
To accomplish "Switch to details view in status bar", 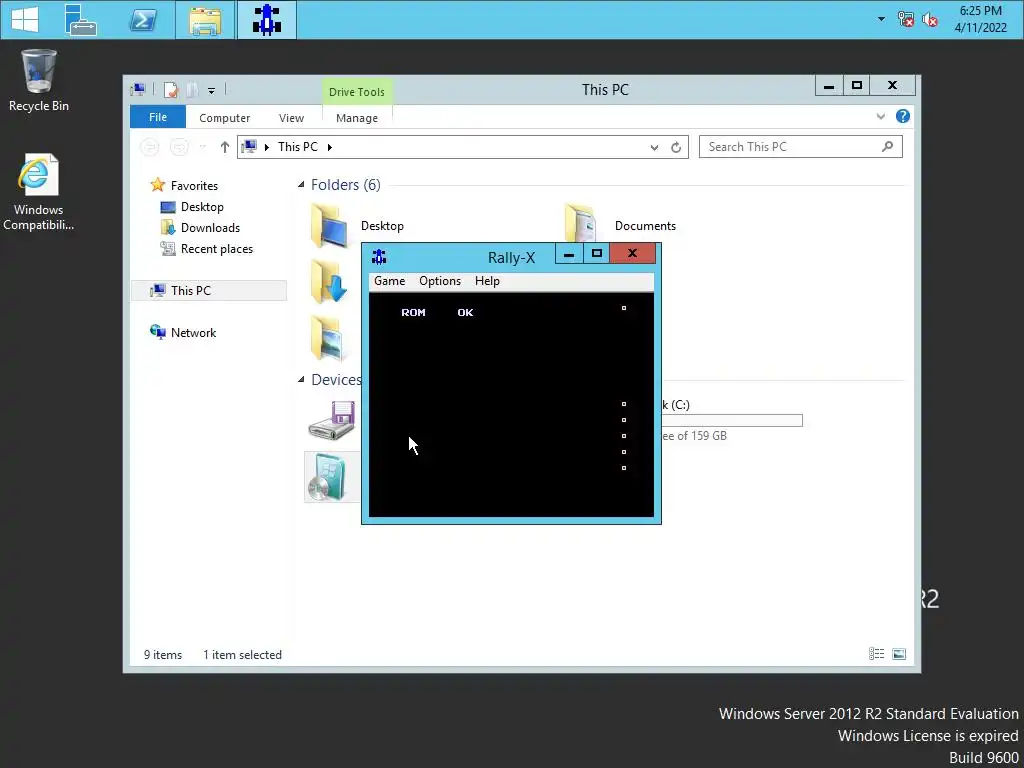I will (876, 654).
